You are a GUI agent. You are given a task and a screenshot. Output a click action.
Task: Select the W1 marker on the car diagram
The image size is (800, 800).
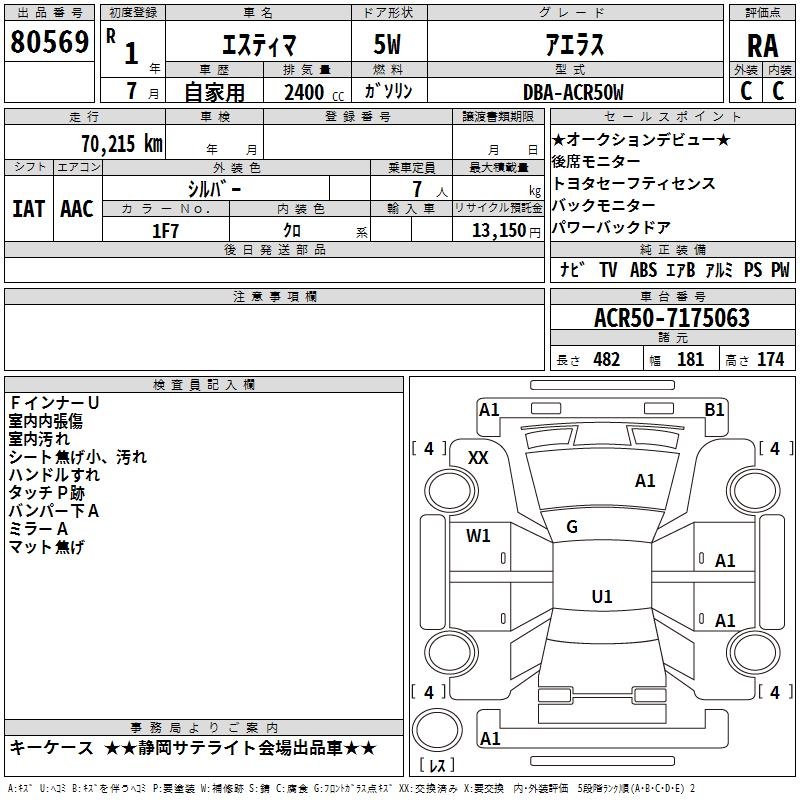click(478, 535)
